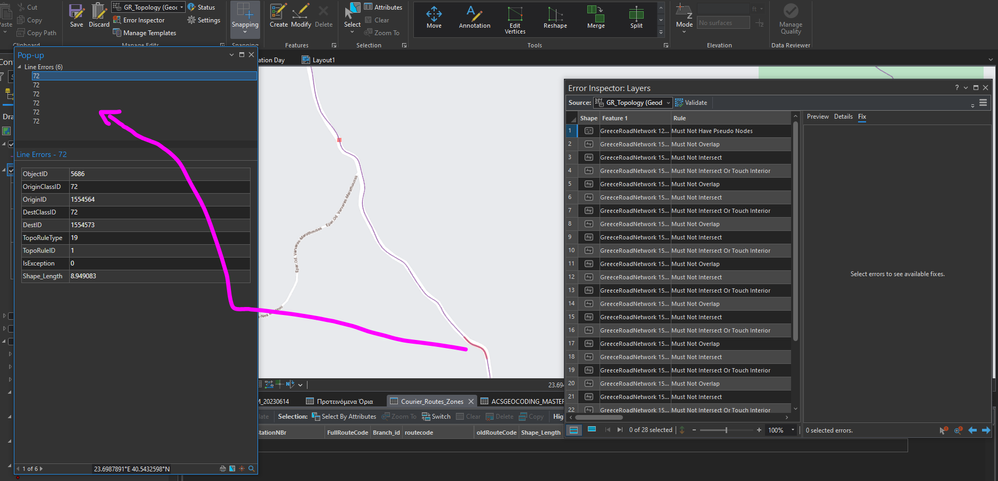The image size is (998, 481).
Task: Select error row 1 Must Not Have Pseudo Nodes
Action: [678, 131]
